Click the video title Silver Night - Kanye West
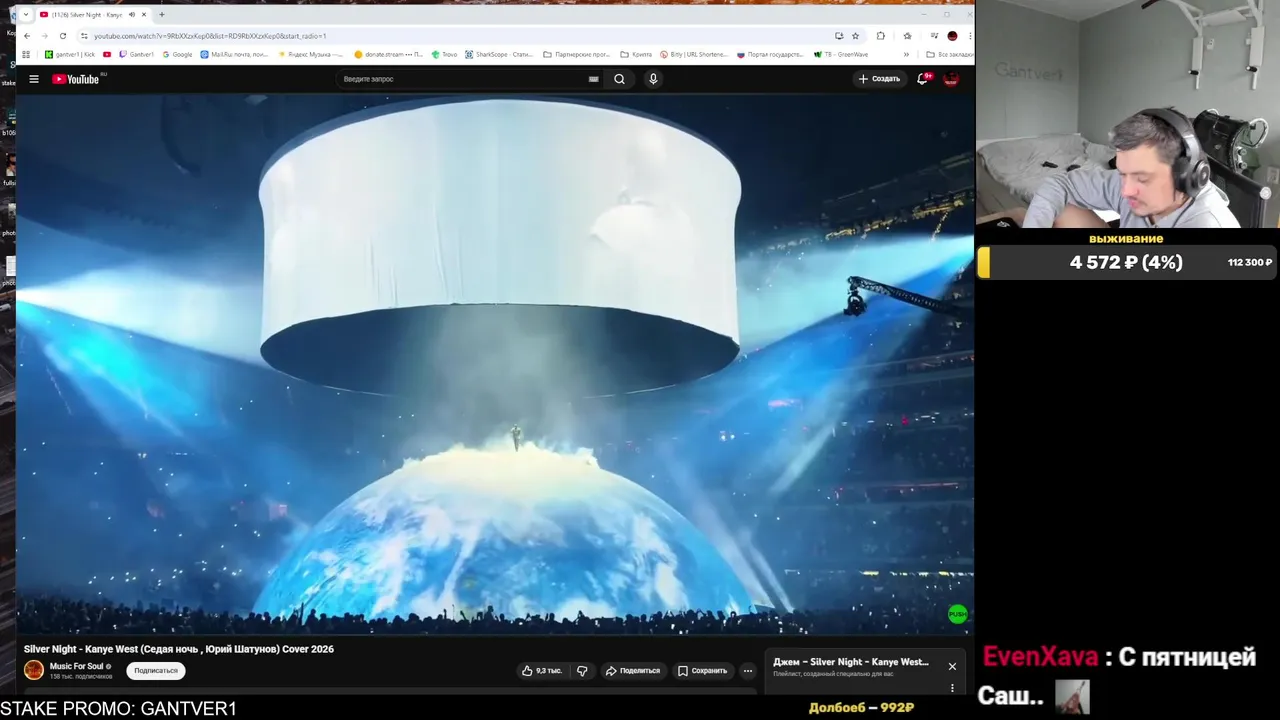Image resolution: width=1280 pixels, height=720 pixels. click(x=179, y=649)
